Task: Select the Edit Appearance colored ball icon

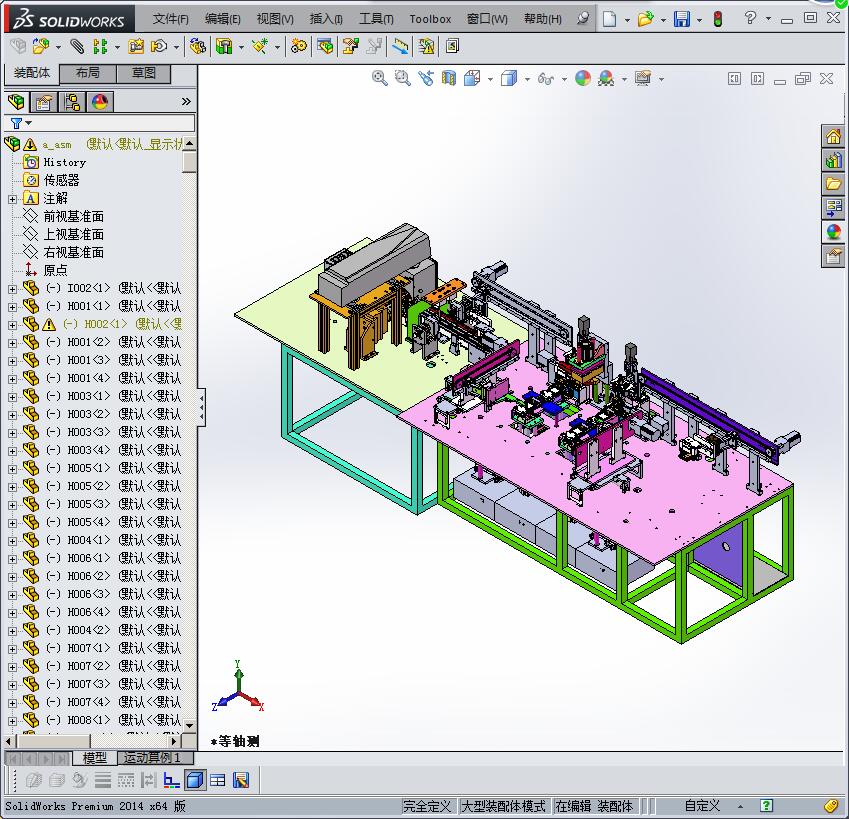Action: [583, 77]
